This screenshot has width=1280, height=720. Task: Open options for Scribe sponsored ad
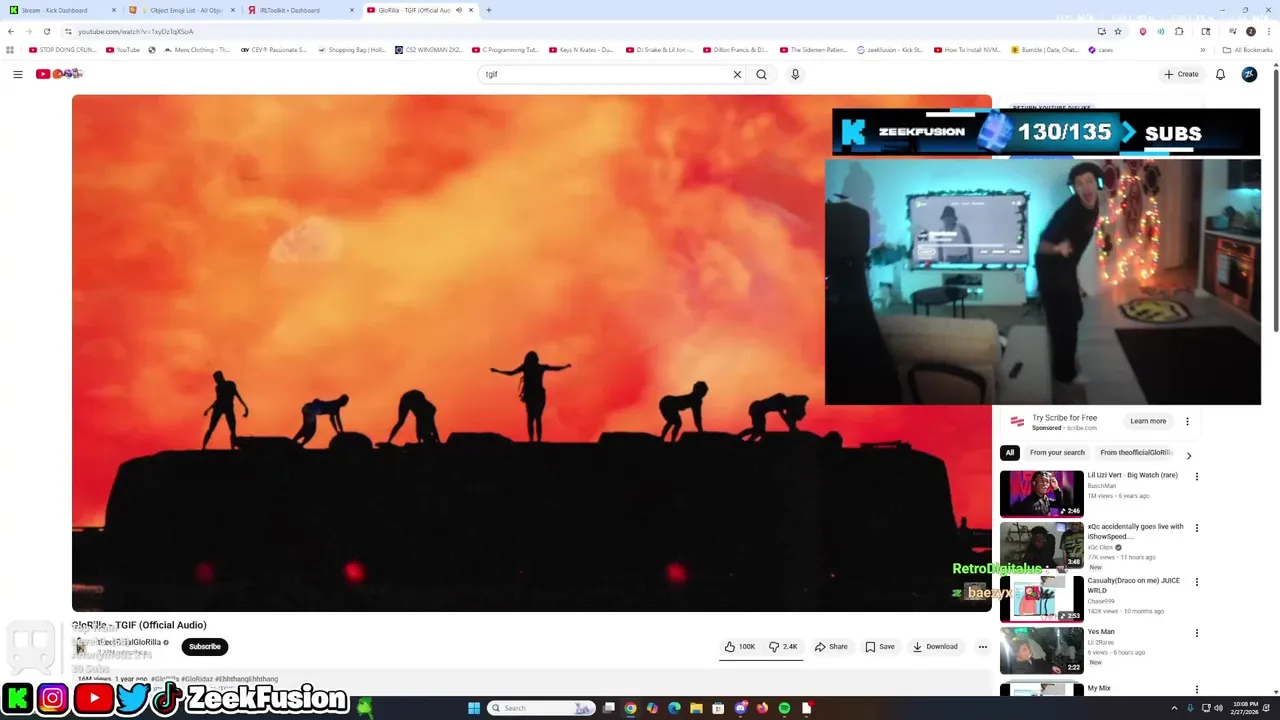(x=1187, y=422)
